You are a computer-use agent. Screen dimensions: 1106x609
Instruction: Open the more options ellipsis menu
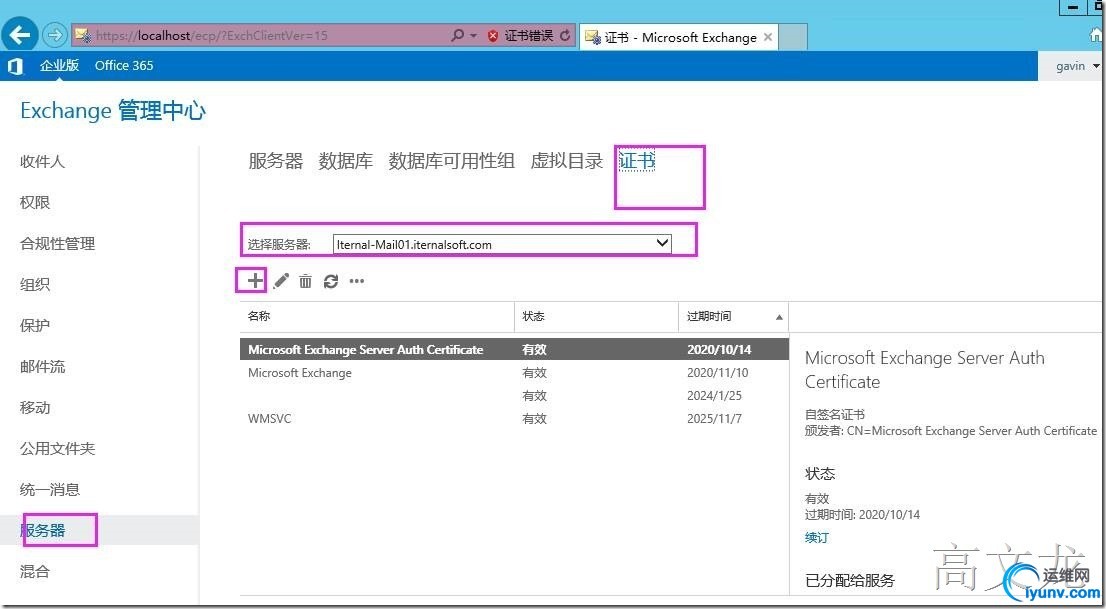coord(357,281)
